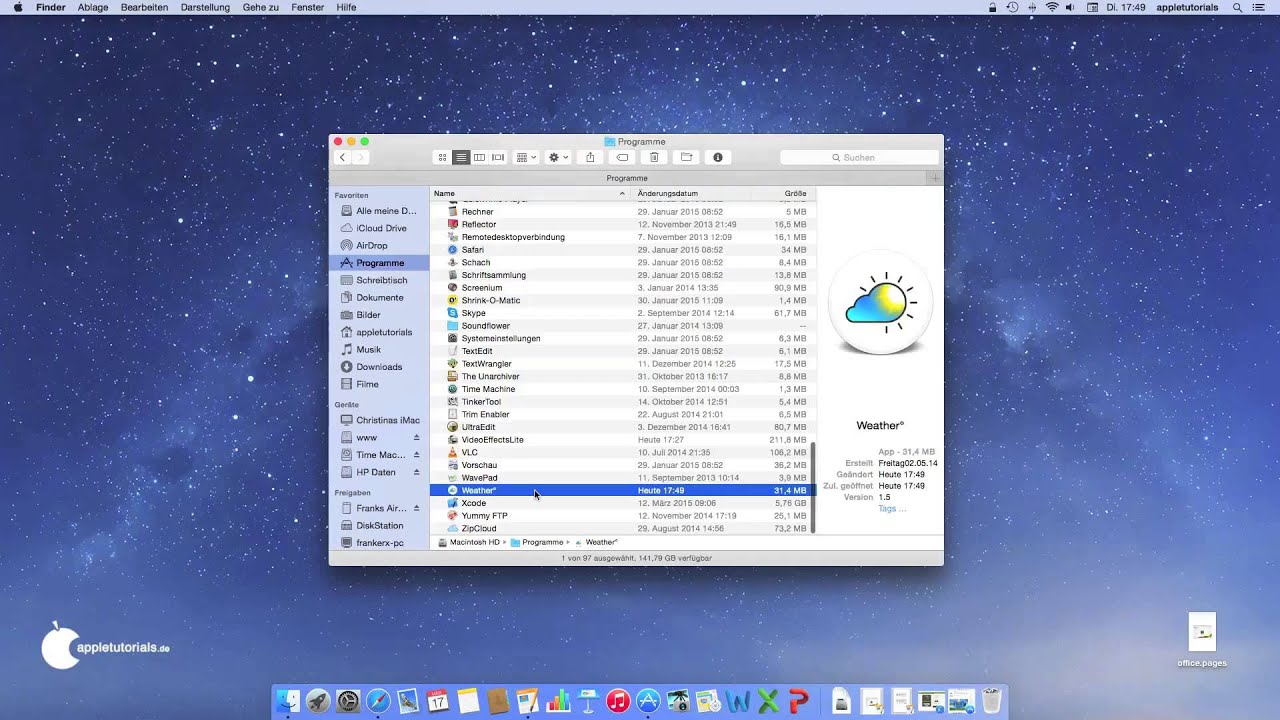This screenshot has width=1280, height=720.
Task: Click the Weather app preview icon
Action: tap(881, 302)
